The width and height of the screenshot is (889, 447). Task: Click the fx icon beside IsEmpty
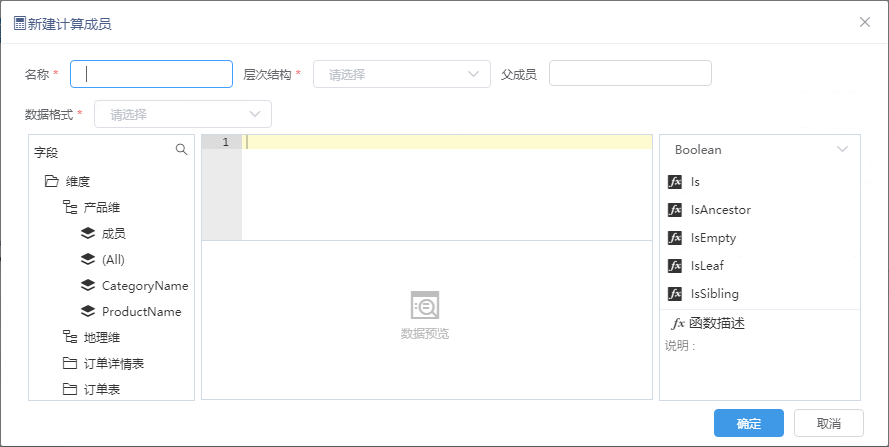(x=675, y=238)
